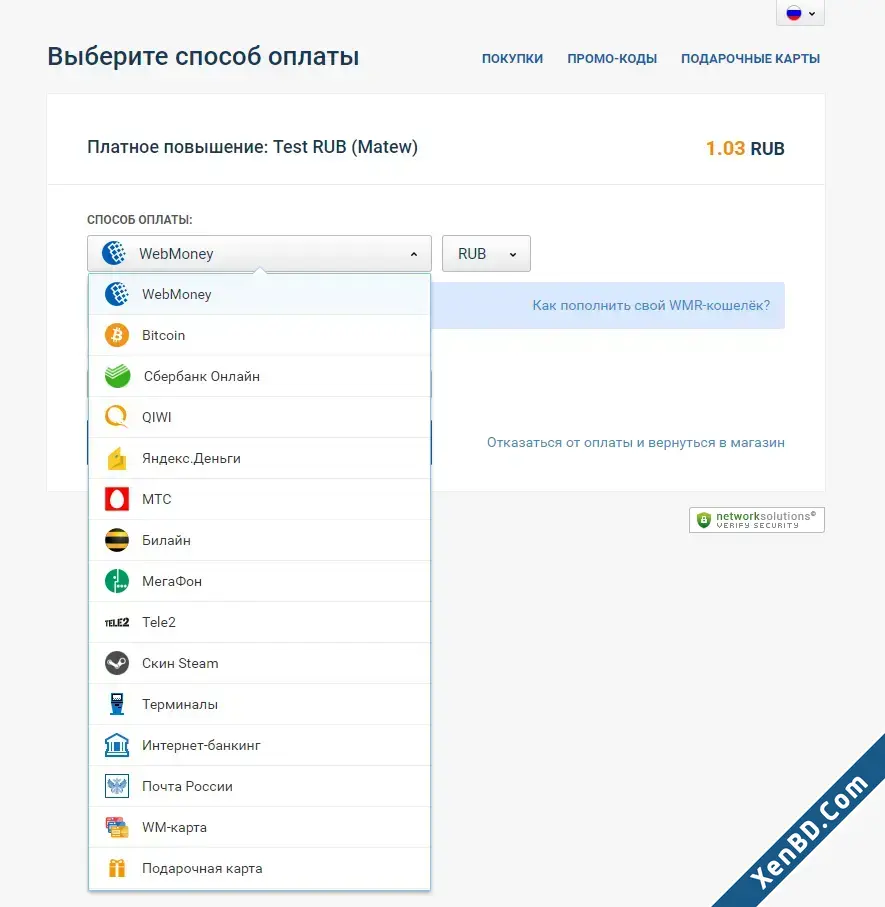This screenshot has height=907, width=885.
Task: Open Как пополнить свой WMR-кошелёк link
Action: [651, 305]
